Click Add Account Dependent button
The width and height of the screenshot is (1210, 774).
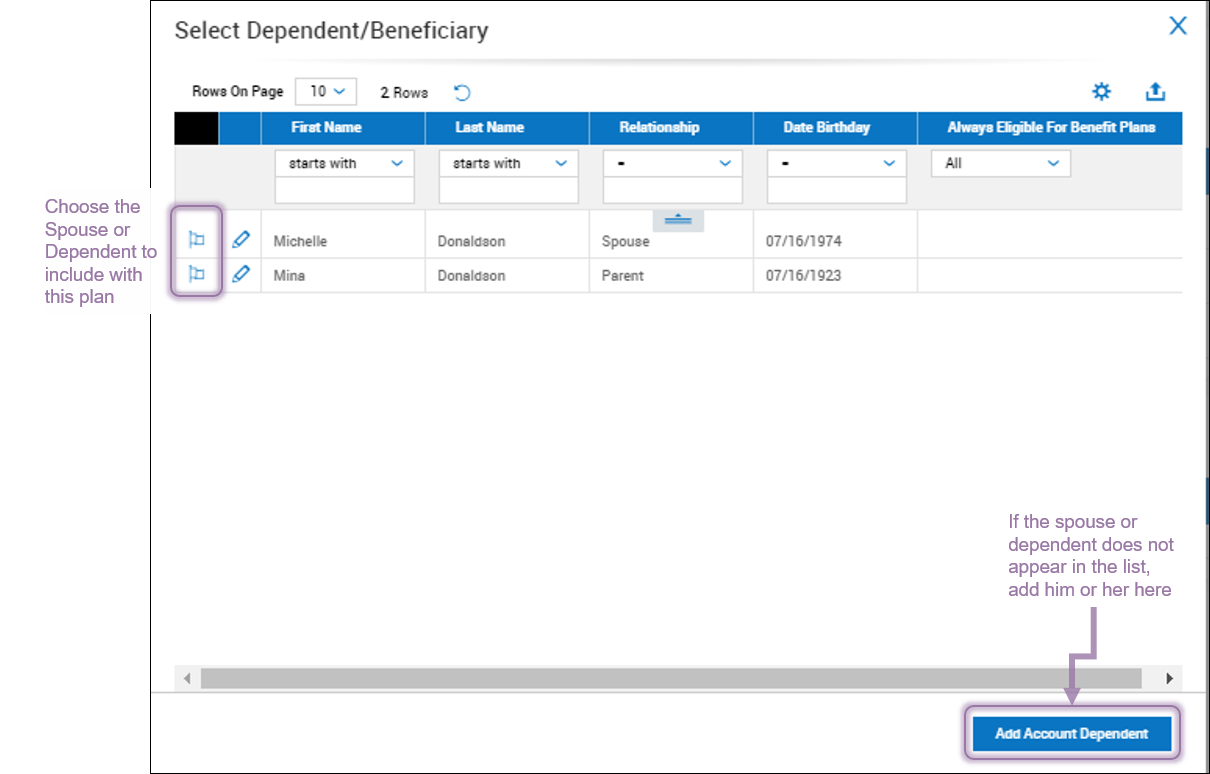tap(1071, 734)
